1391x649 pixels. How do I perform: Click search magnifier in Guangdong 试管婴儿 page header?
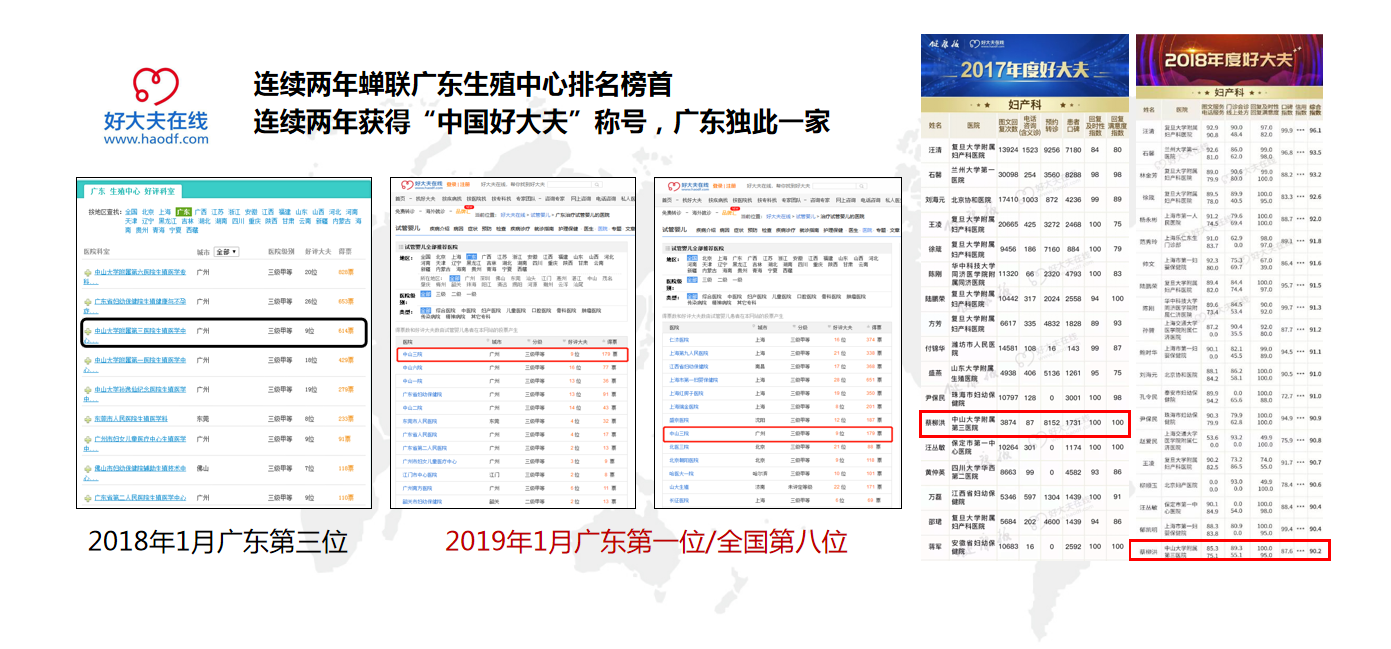click(597, 185)
